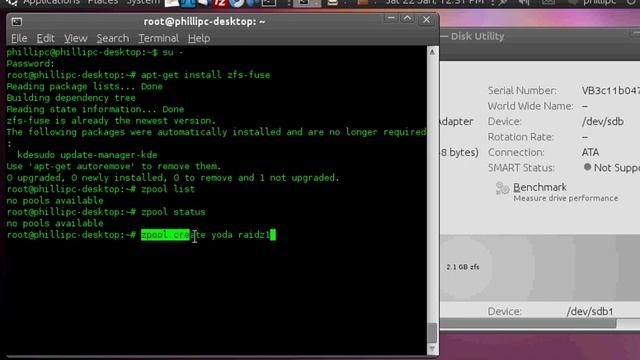Click the 'Rotation Rate:' label in Disk Utility
The height and width of the screenshot is (360, 640).
point(520,137)
